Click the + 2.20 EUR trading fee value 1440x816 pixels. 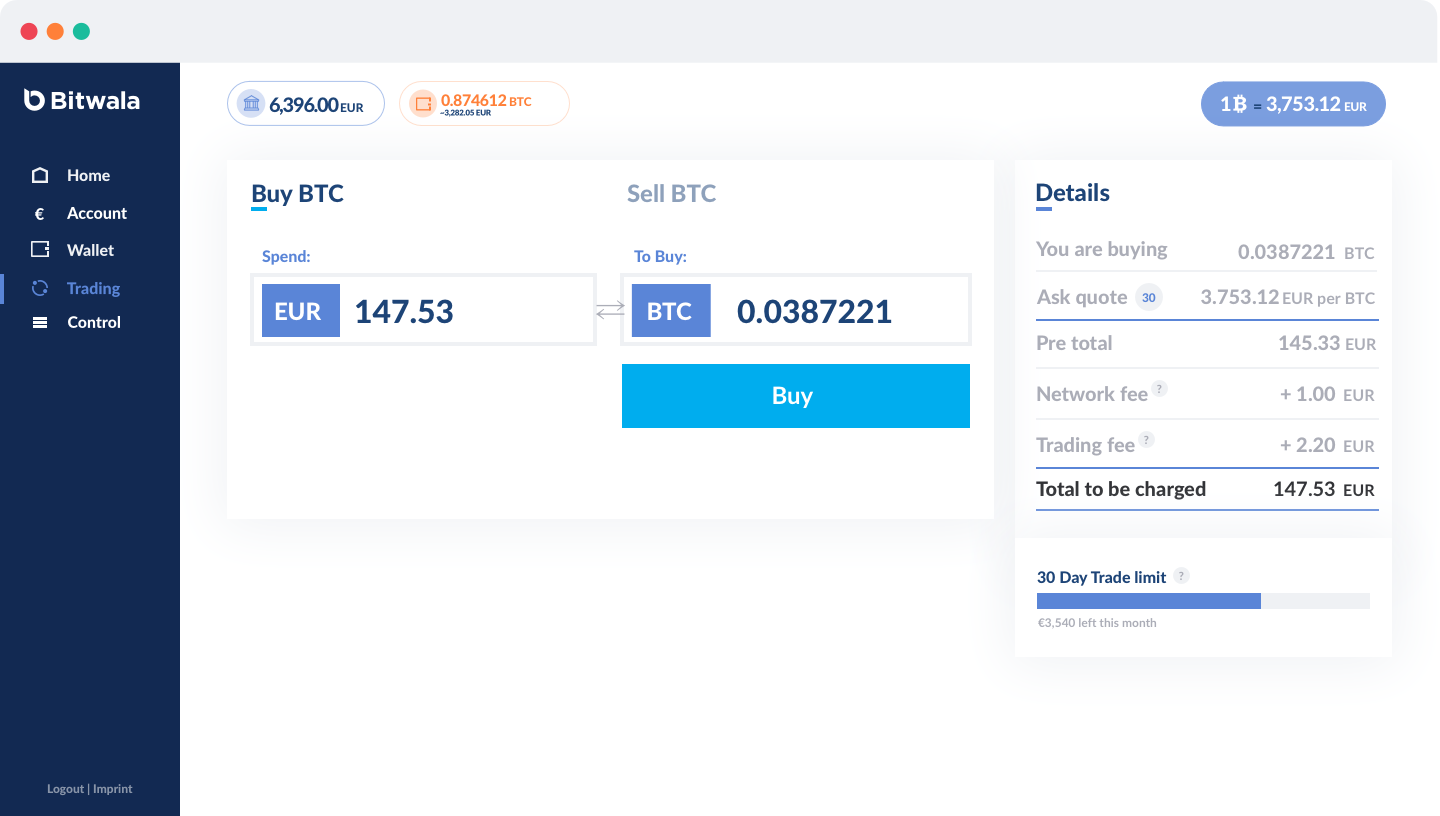1327,445
